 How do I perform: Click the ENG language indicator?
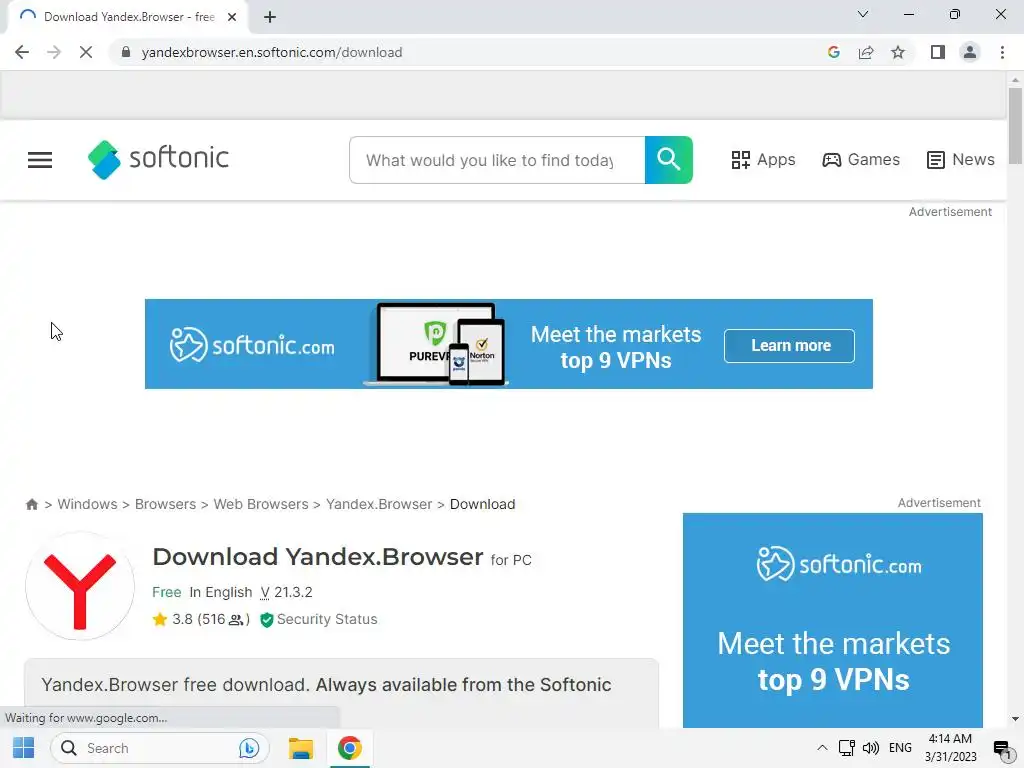pos(900,748)
